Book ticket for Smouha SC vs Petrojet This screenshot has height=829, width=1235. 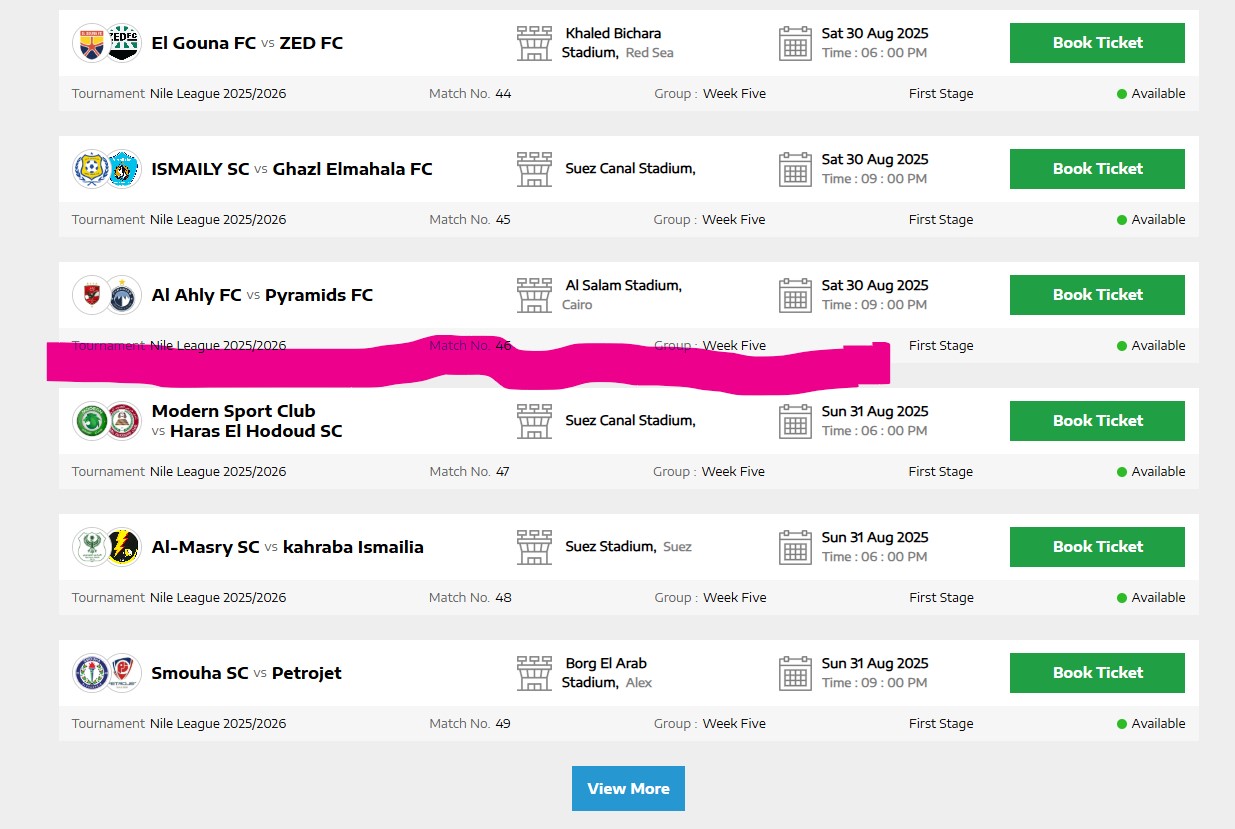[1097, 673]
